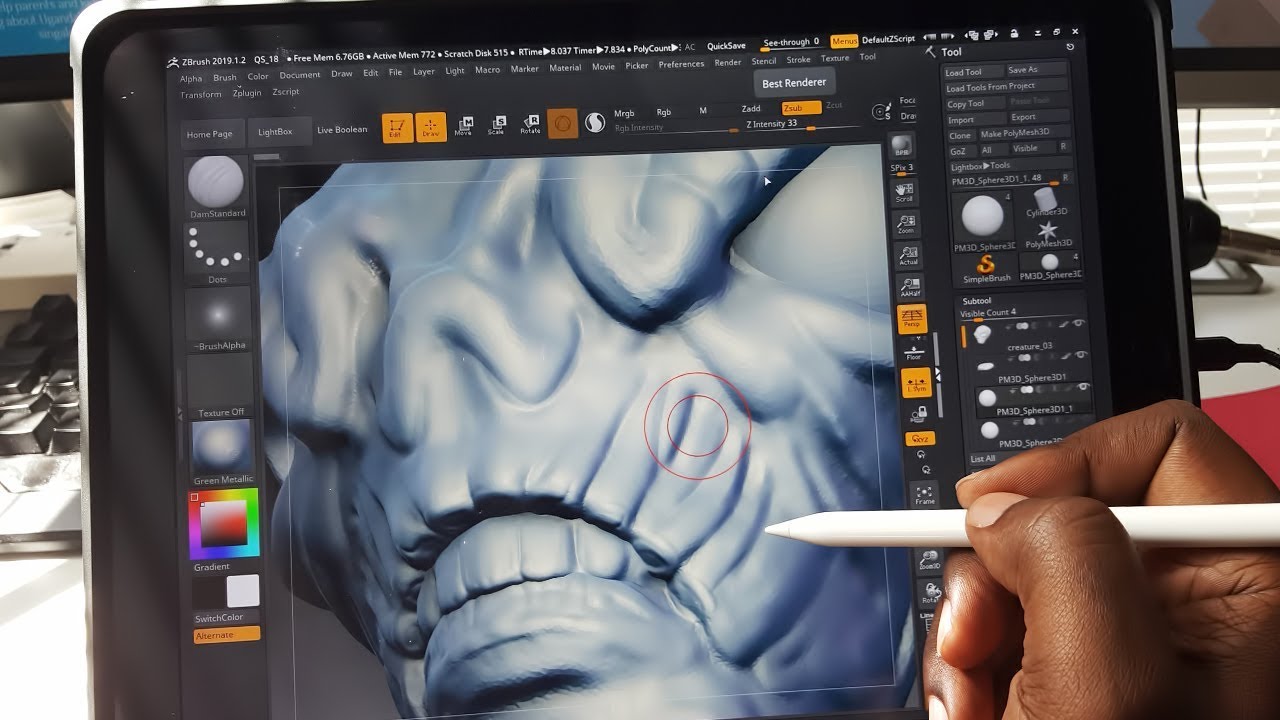Collapse the Subtool section
Viewport: 1280px width, 720px height.
[x=976, y=300]
